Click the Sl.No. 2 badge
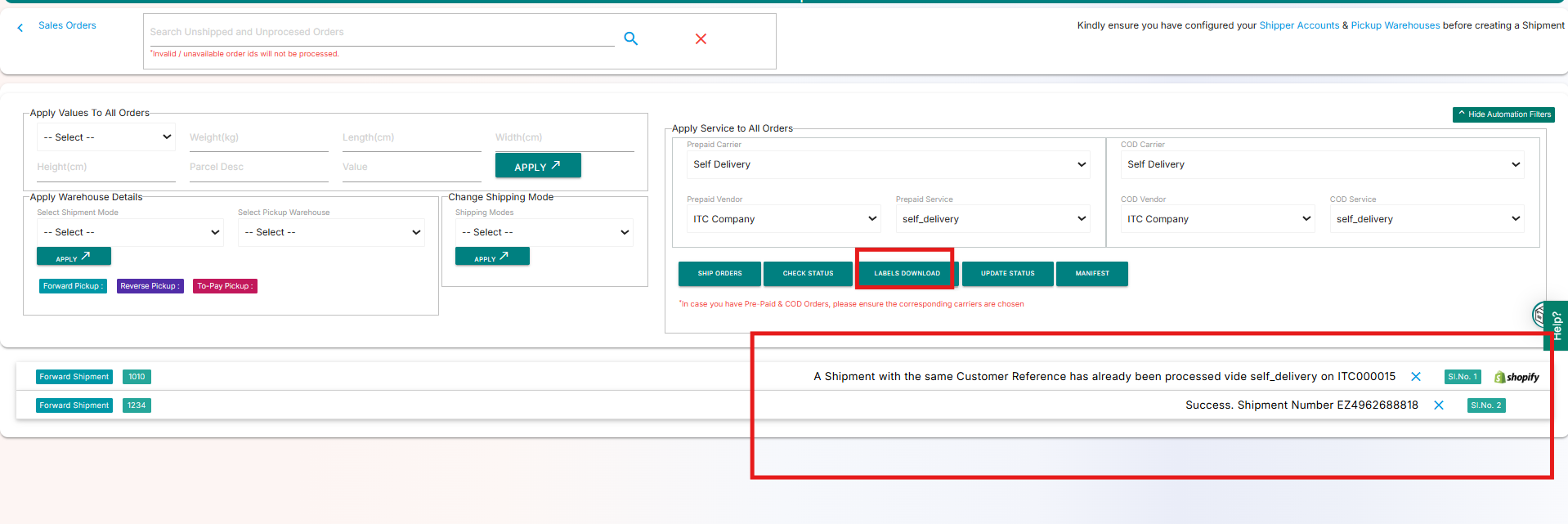The image size is (1568, 524). [1486, 405]
